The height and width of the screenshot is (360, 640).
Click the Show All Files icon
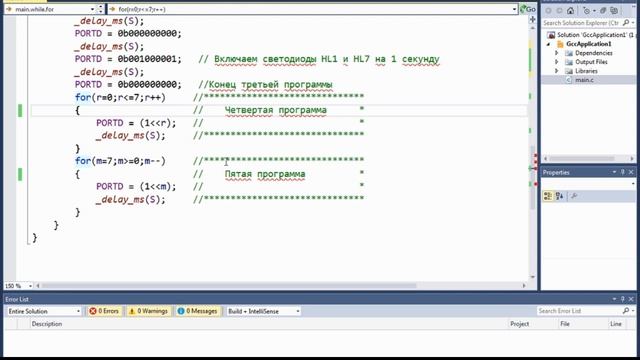[614, 11]
